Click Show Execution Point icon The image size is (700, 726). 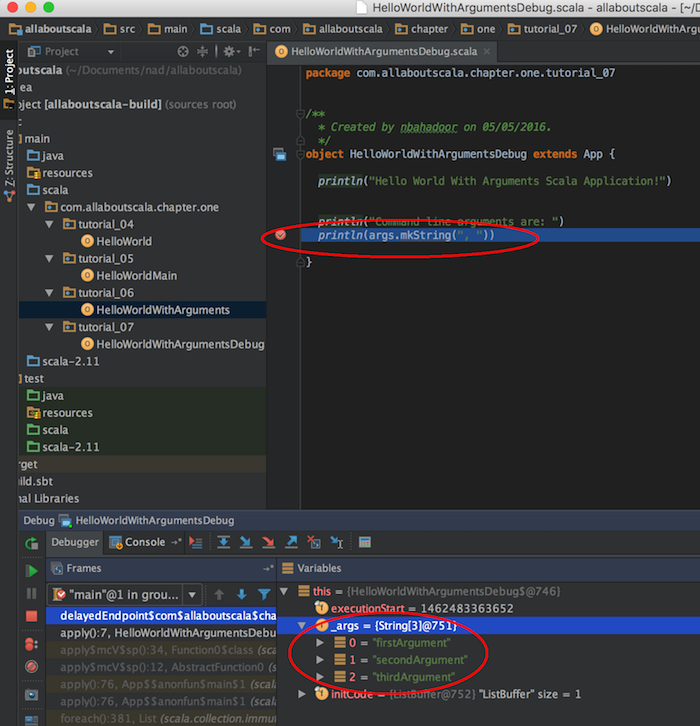tap(196, 542)
